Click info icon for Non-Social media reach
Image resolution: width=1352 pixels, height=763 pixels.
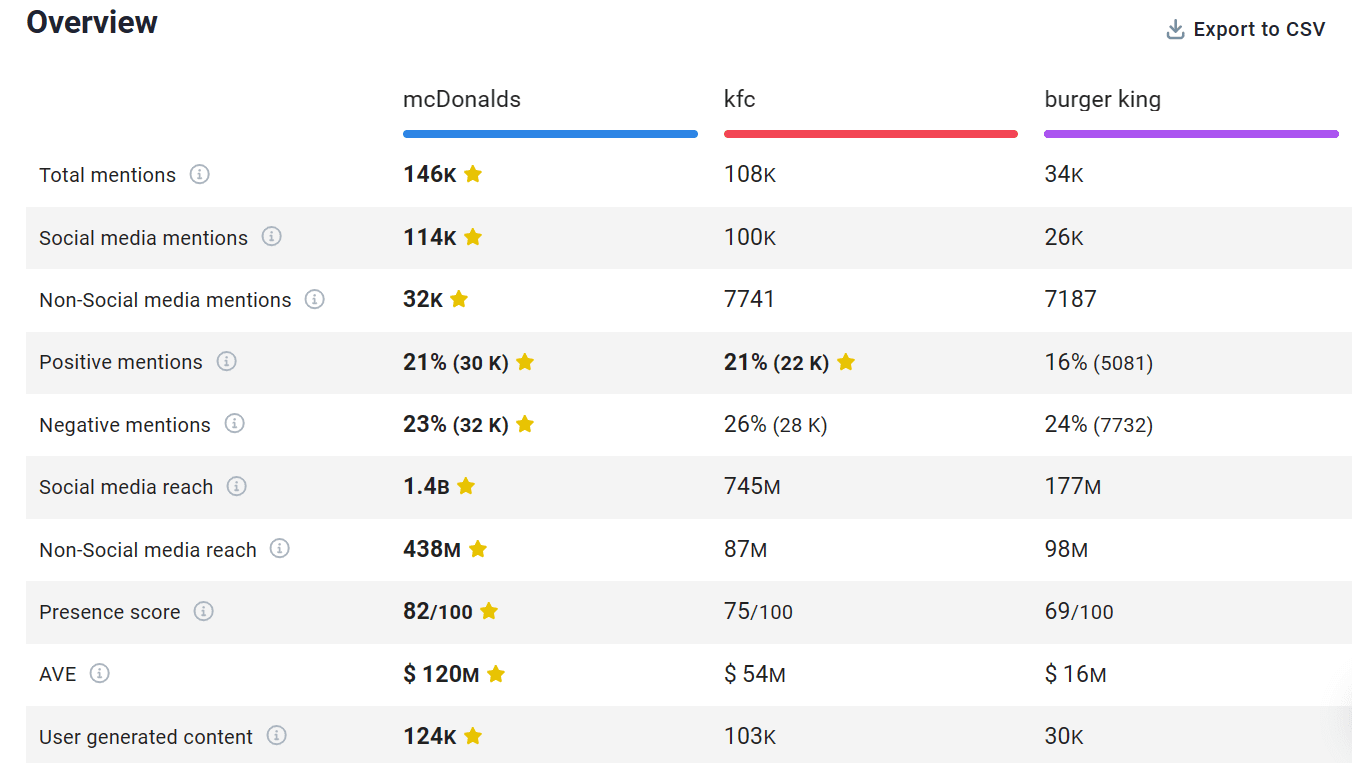pos(280,549)
